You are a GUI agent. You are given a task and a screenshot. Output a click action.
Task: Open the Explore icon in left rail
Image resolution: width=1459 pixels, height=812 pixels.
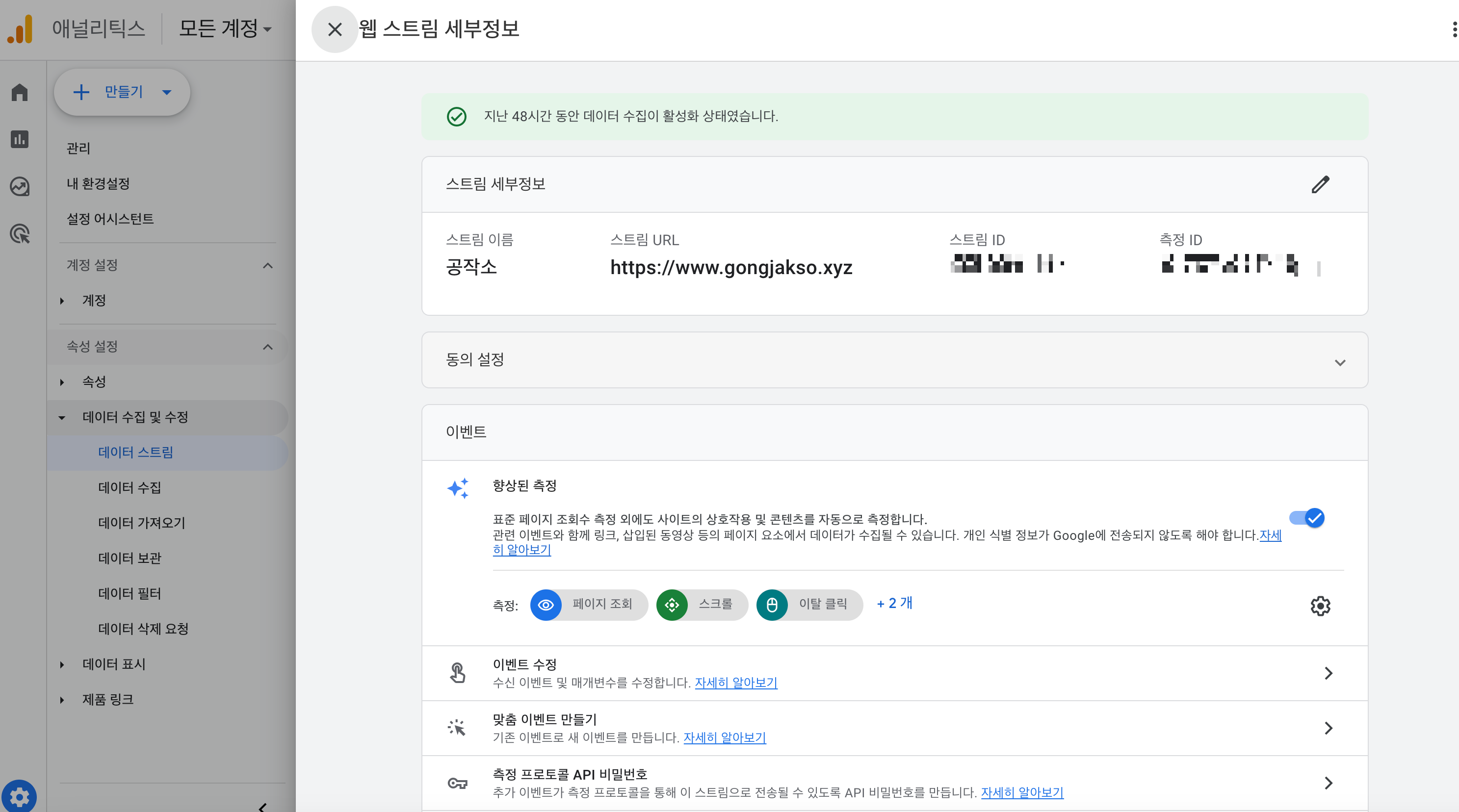coord(20,186)
